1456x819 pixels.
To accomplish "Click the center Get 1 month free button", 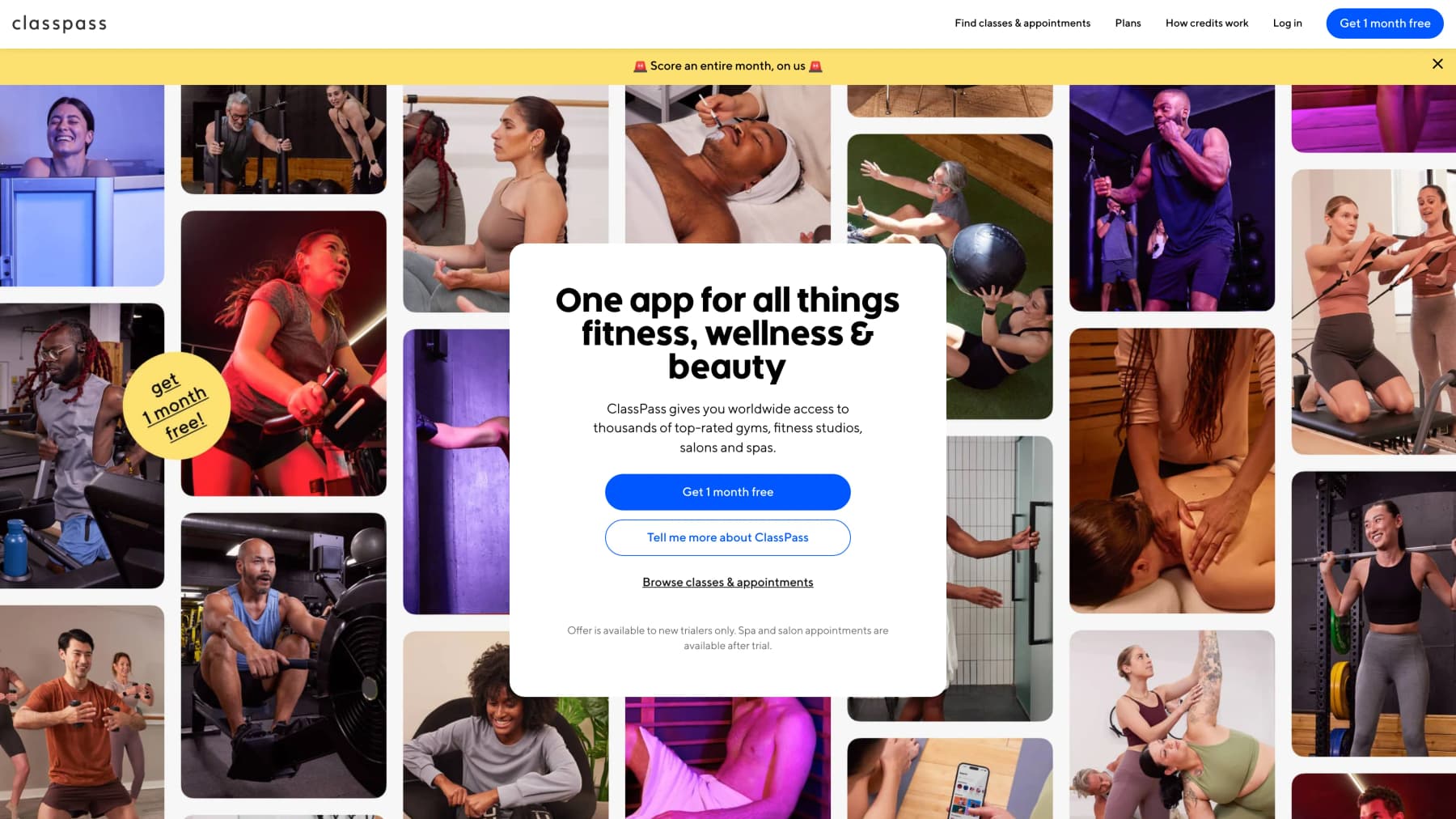I will (728, 492).
